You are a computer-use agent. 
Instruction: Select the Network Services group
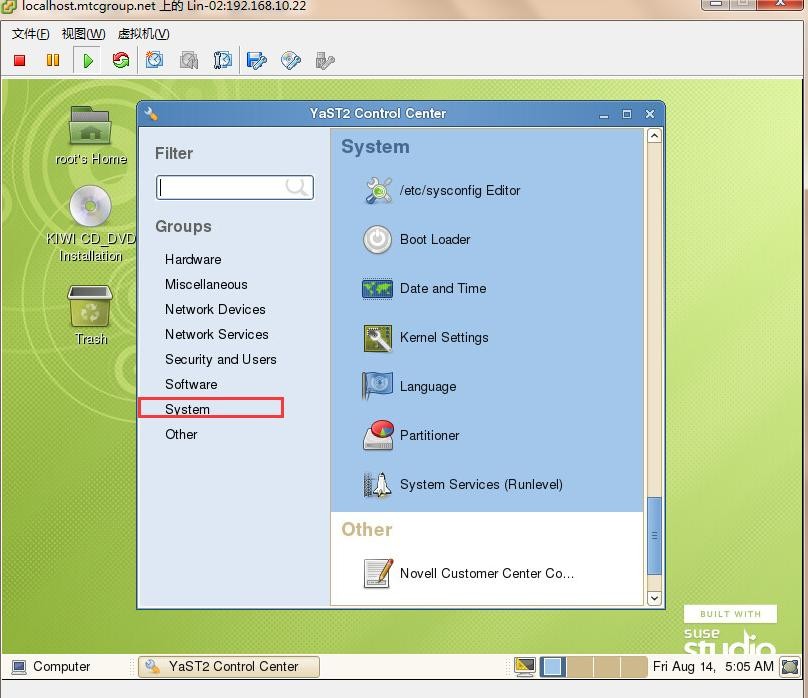click(x=216, y=334)
